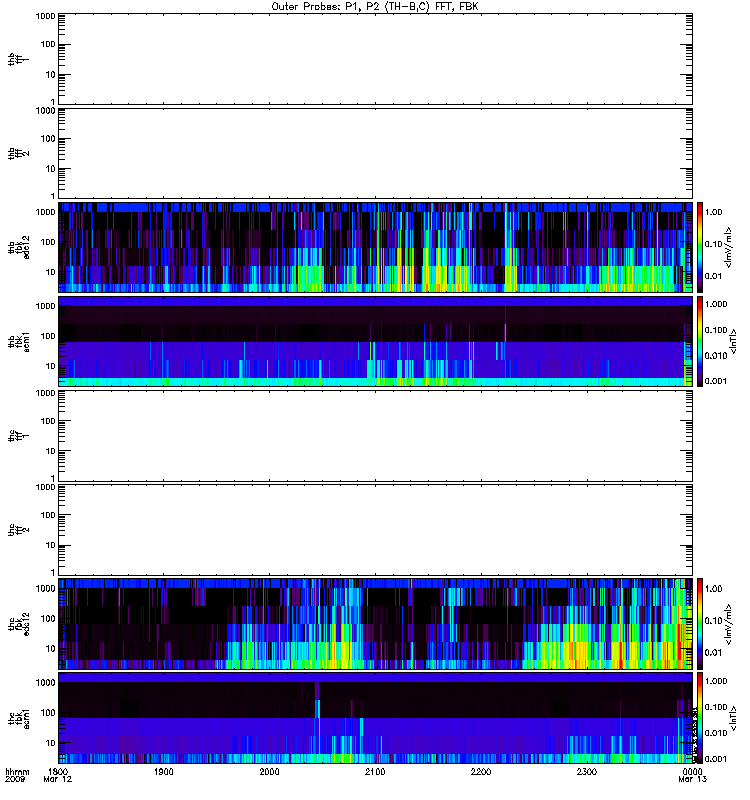
Task: Click the 'thc fff 1' y-axis title
Action: coord(19,436)
